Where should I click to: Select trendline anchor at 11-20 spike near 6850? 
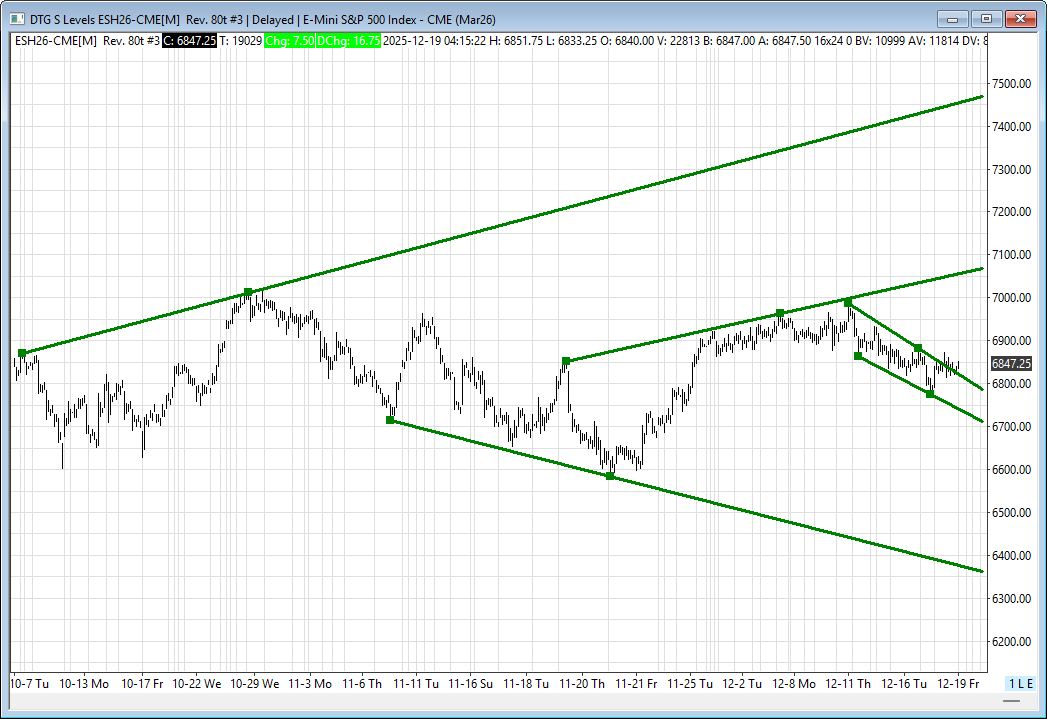tap(566, 361)
